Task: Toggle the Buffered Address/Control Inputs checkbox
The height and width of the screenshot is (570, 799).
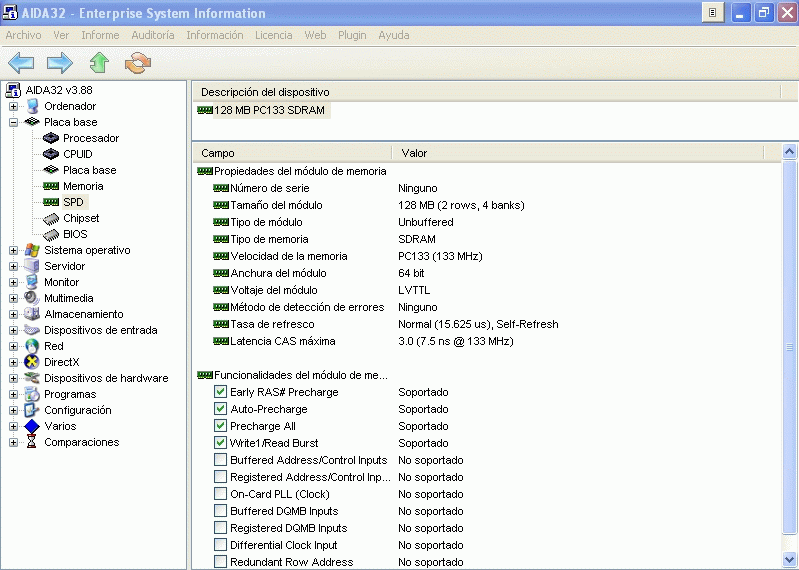Action: click(220, 460)
